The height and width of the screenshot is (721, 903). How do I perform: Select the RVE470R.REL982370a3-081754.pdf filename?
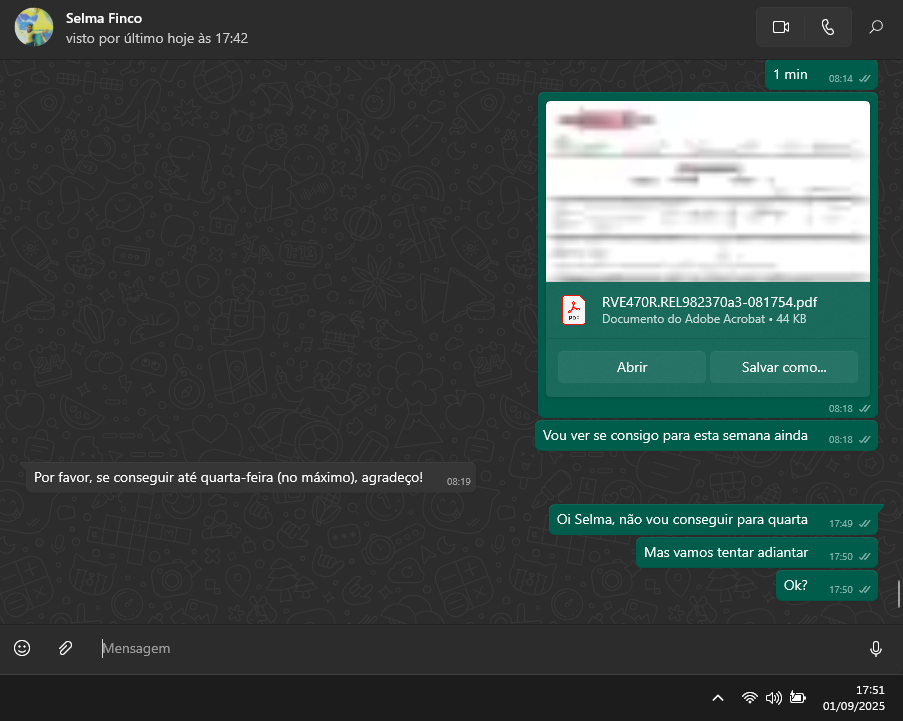(x=709, y=302)
